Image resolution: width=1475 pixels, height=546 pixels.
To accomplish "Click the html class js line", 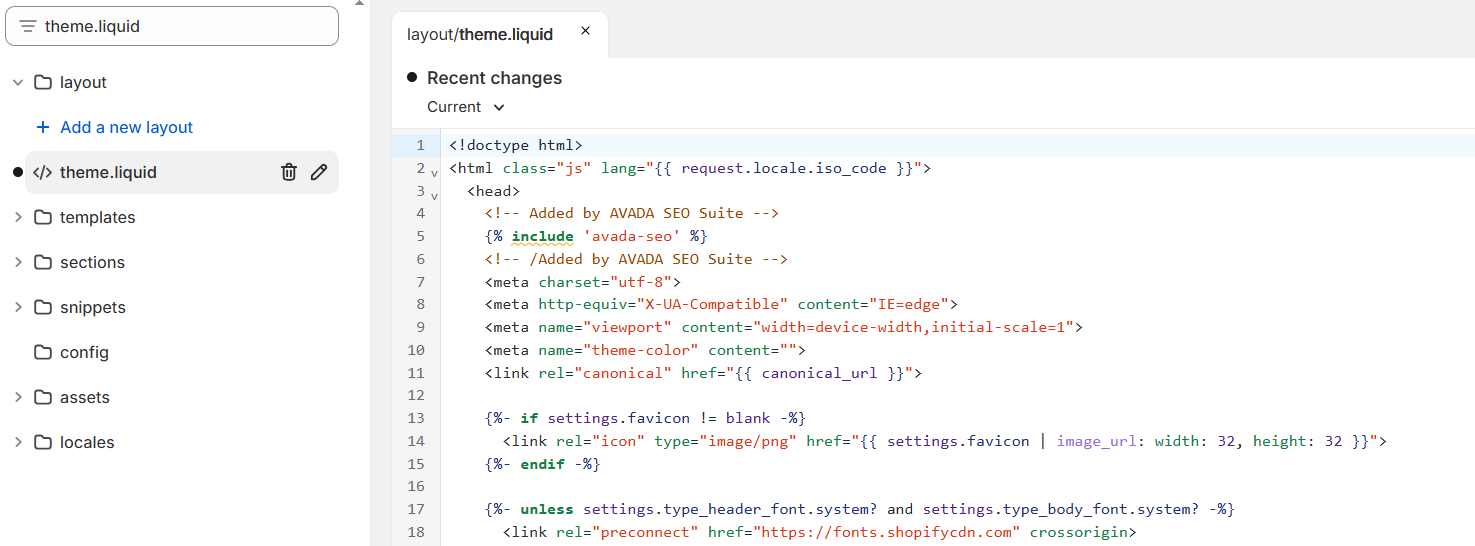I will pos(690,168).
